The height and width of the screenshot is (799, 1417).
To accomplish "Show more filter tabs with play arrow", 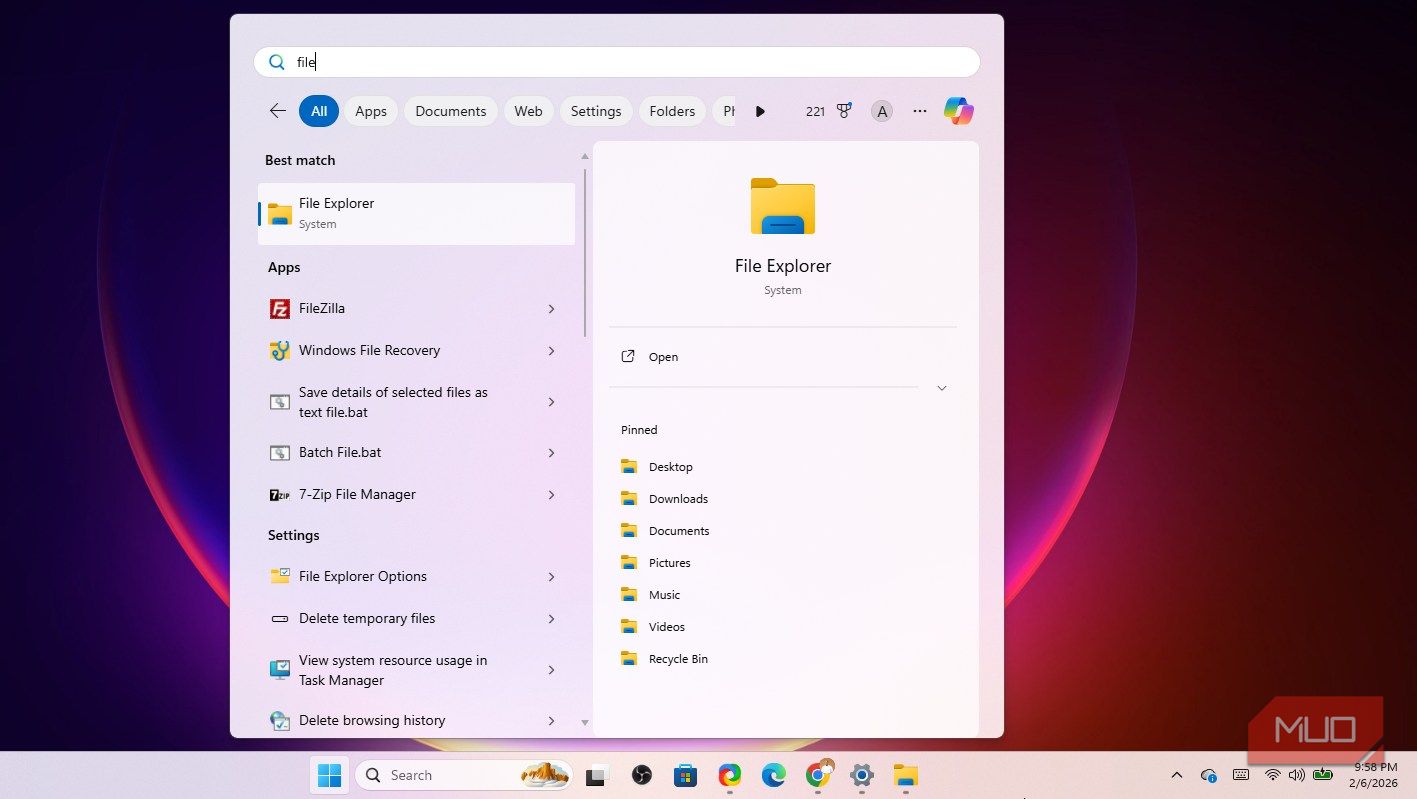I will 760,111.
